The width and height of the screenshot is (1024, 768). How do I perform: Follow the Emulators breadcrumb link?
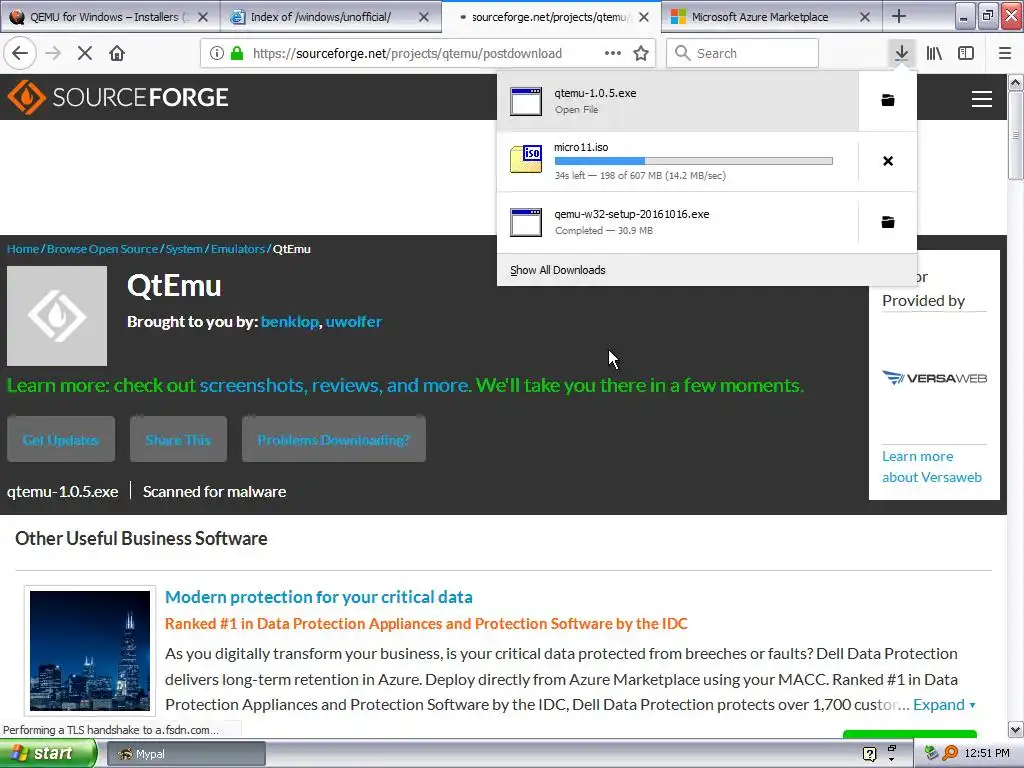point(238,249)
